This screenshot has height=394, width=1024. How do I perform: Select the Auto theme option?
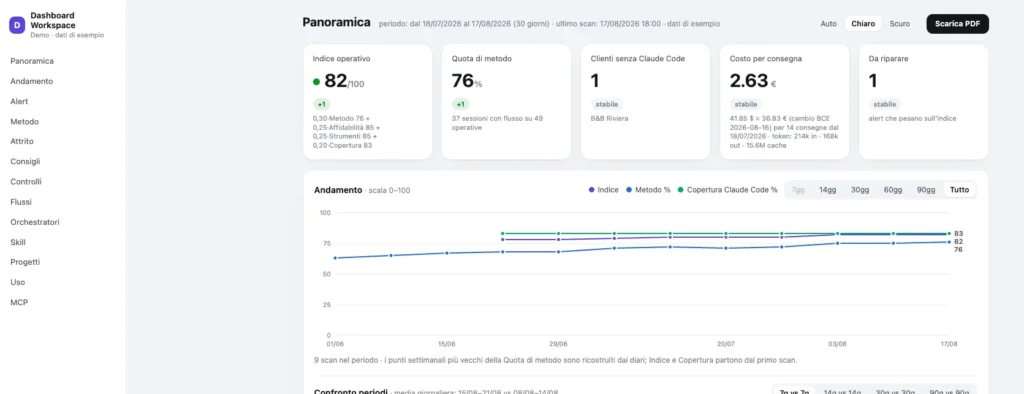(x=828, y=24)
